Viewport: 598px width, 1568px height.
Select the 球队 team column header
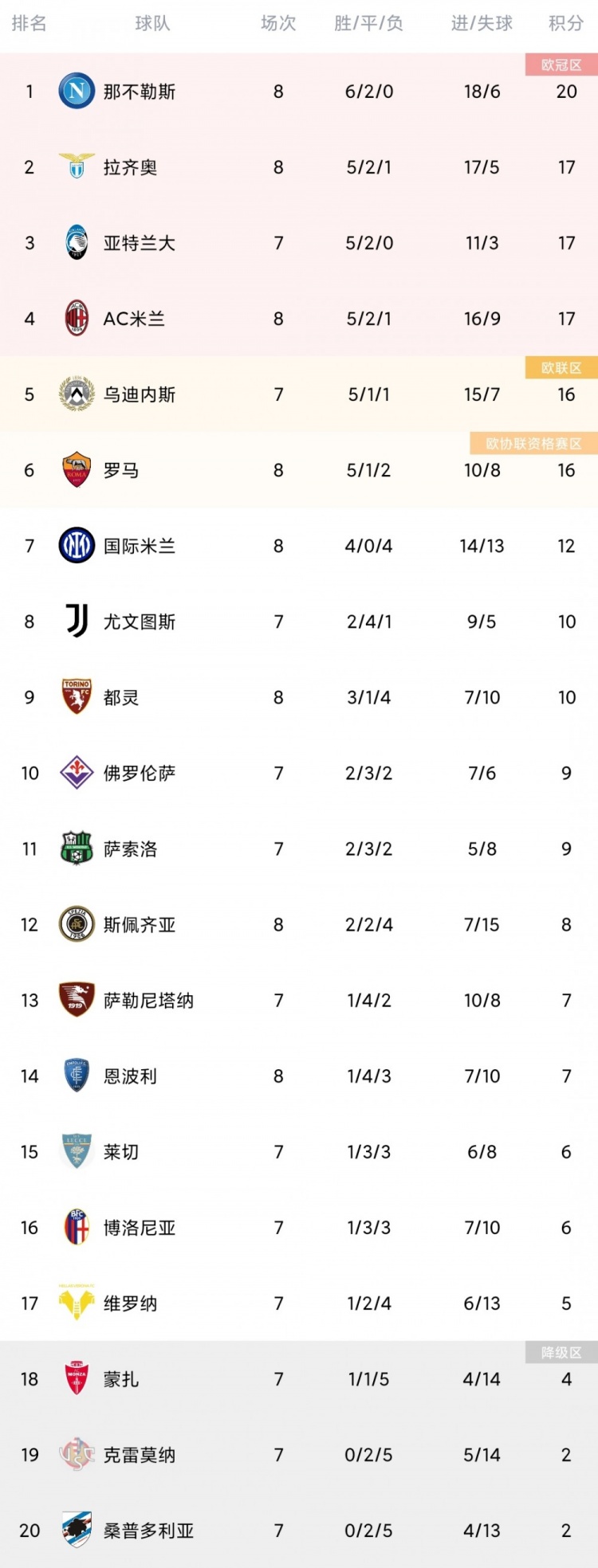[152, 24]
